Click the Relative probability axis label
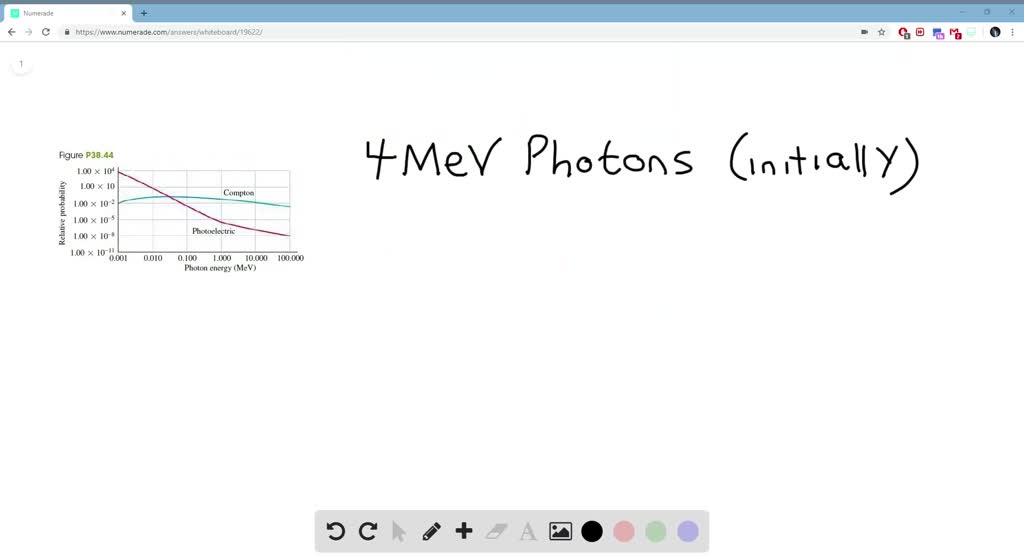Screen dimensions: 1024x558 coord(62,213)
